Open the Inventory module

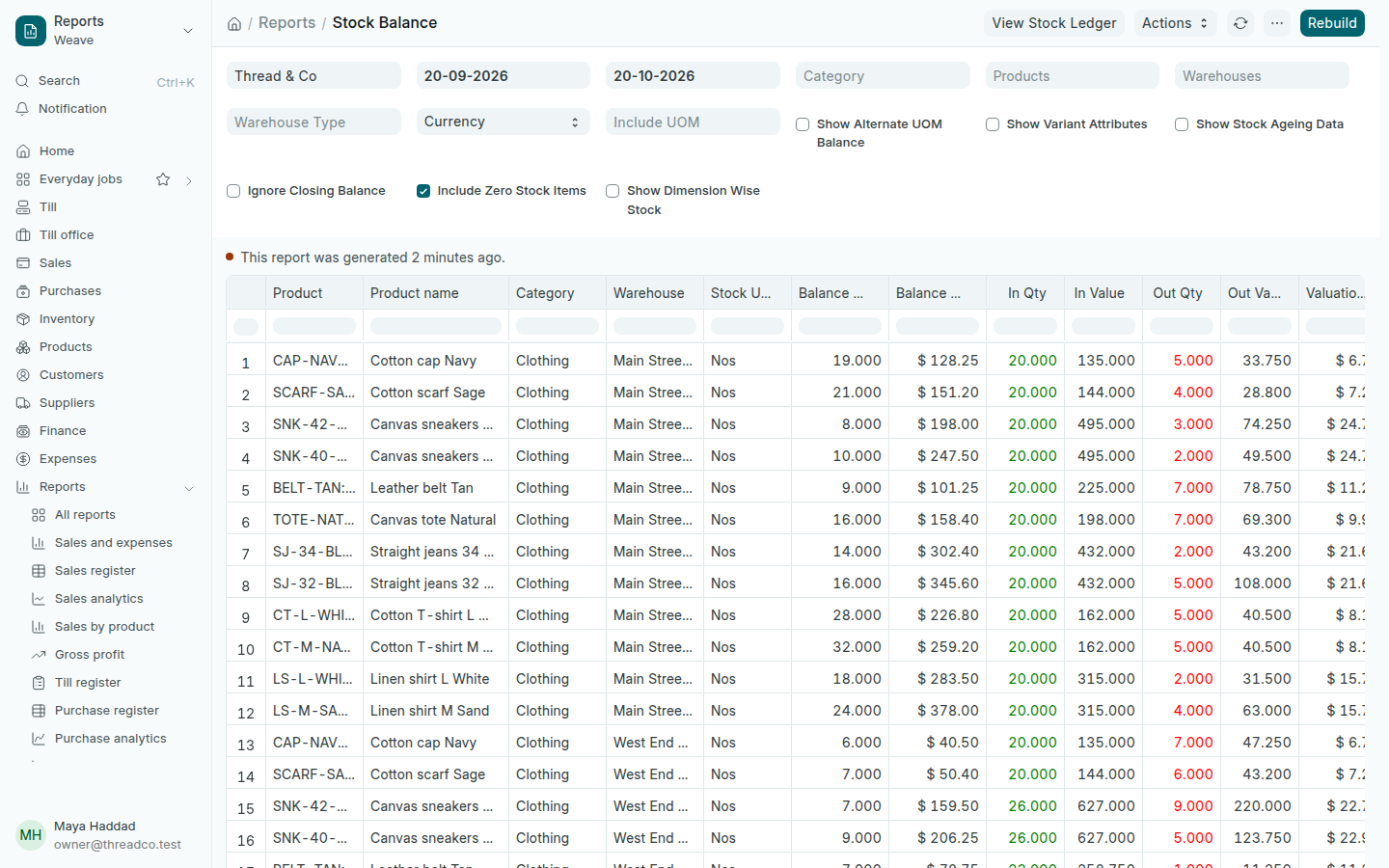105,319
